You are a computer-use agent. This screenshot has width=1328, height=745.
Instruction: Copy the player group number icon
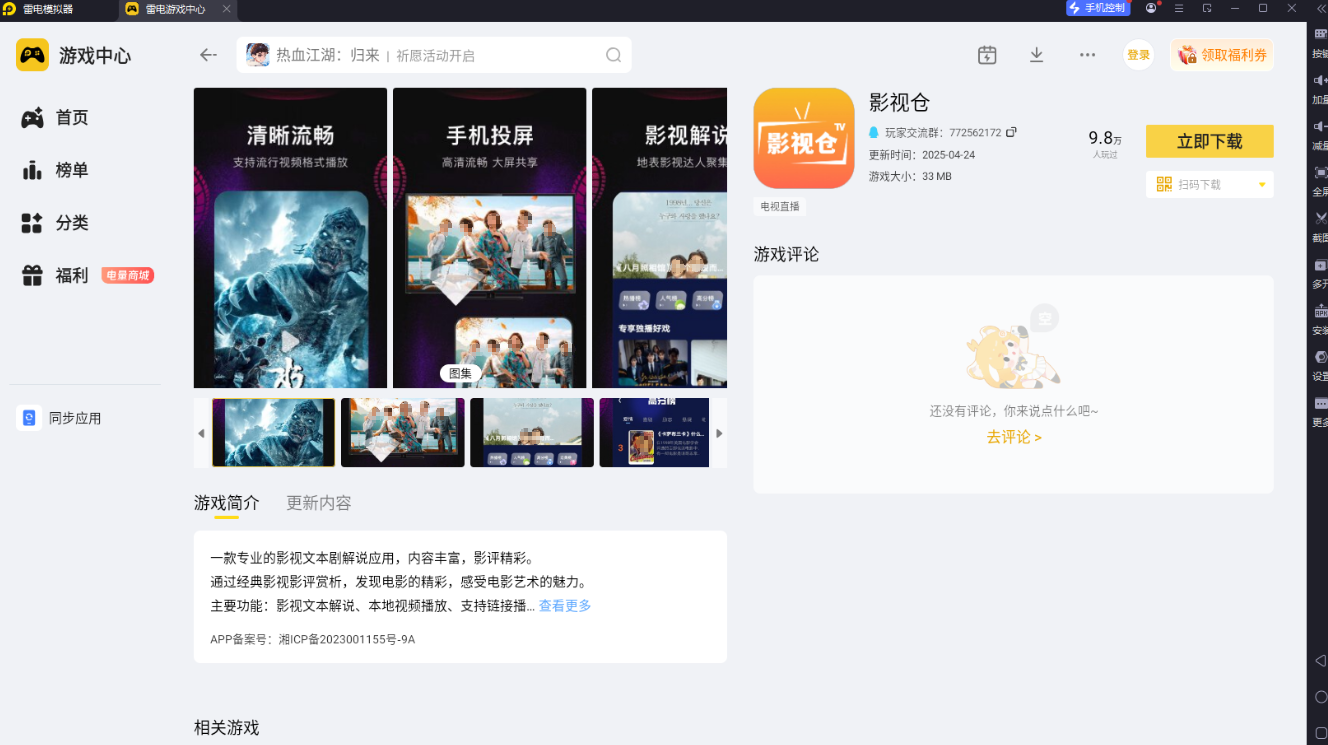(1011, 132)
